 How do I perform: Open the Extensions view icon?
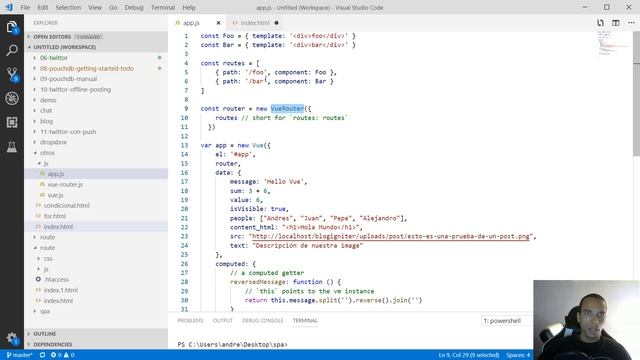[12, 122]
